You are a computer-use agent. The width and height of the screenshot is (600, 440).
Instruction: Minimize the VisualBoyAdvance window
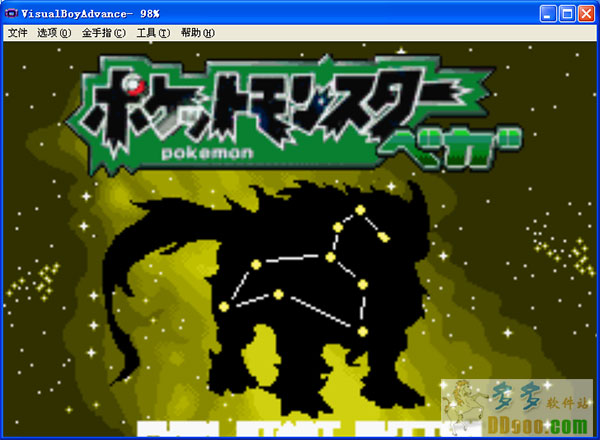pos(548,14)
